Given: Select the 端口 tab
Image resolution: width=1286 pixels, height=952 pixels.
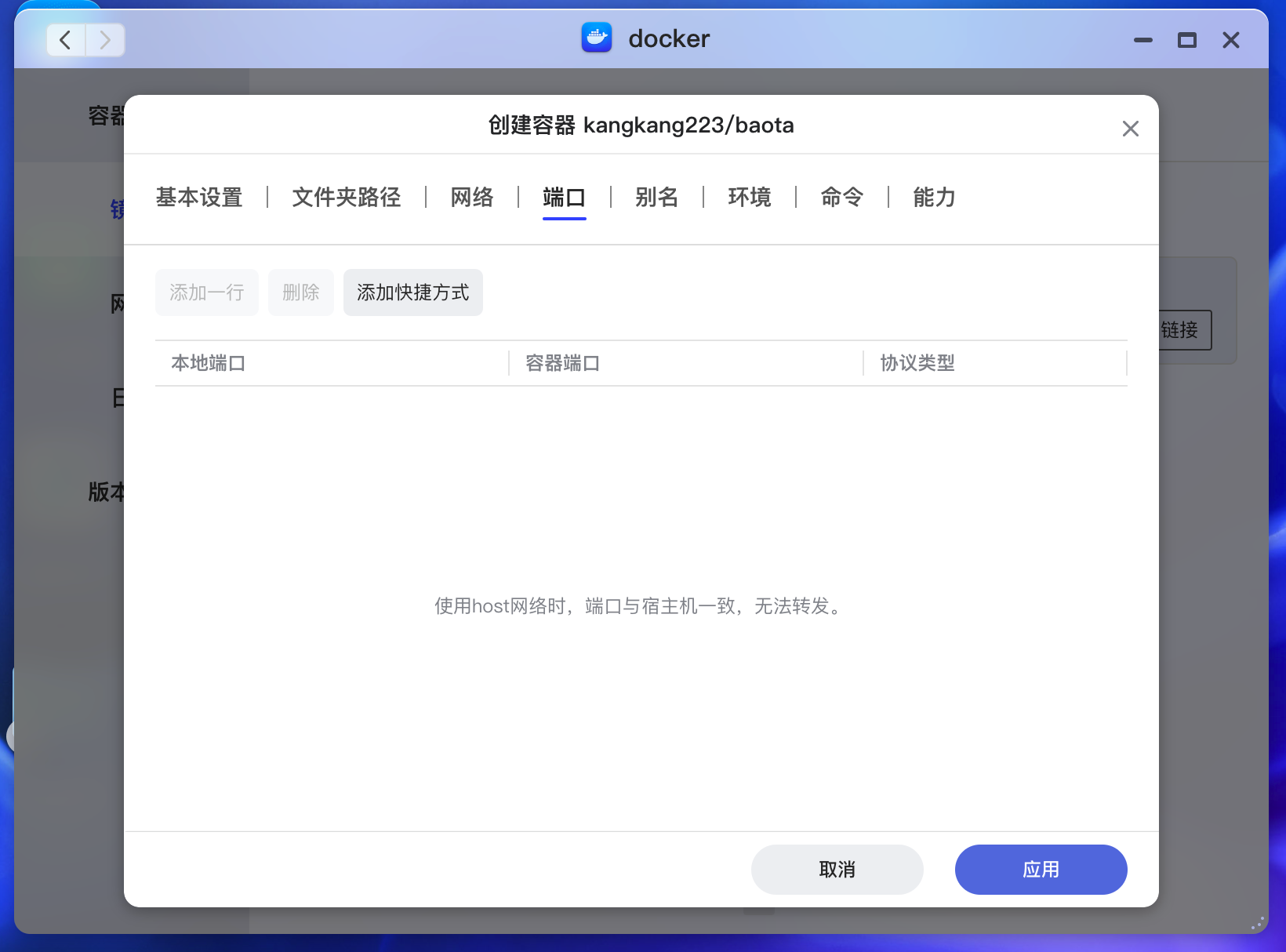Looking at the screenshot, I should (565, 197).
